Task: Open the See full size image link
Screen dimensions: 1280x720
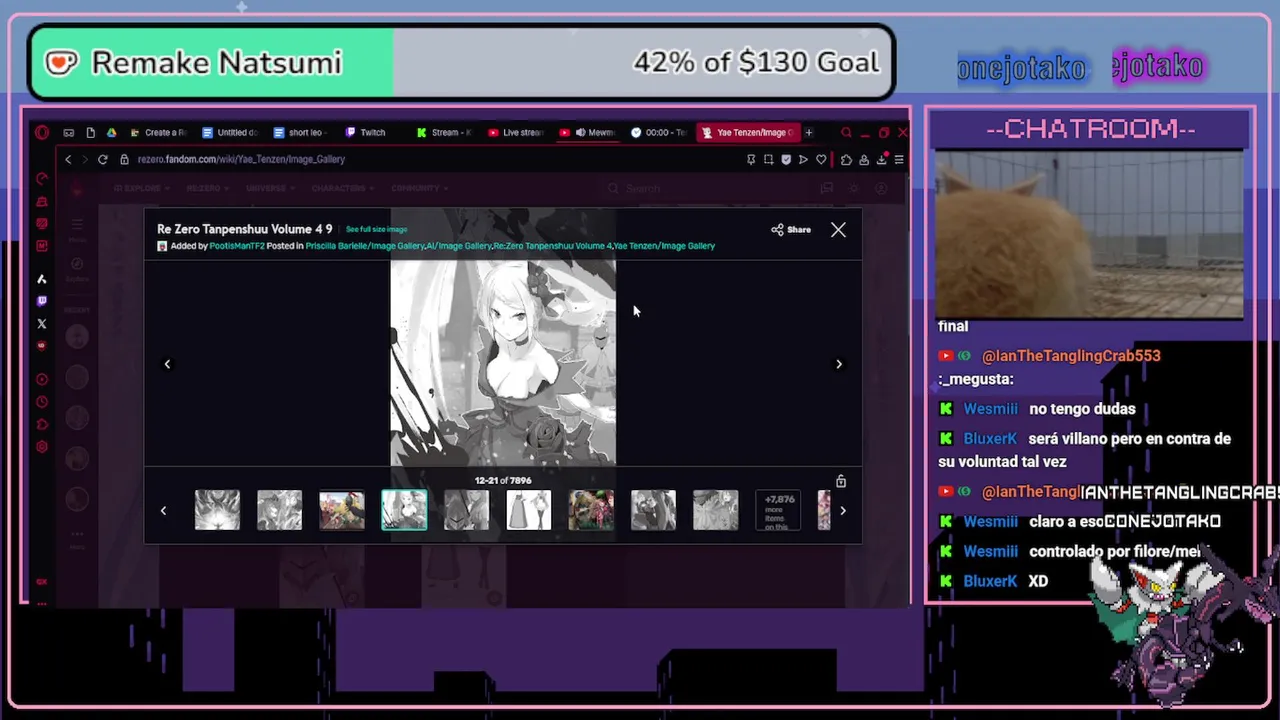Action: click(376, 230)
